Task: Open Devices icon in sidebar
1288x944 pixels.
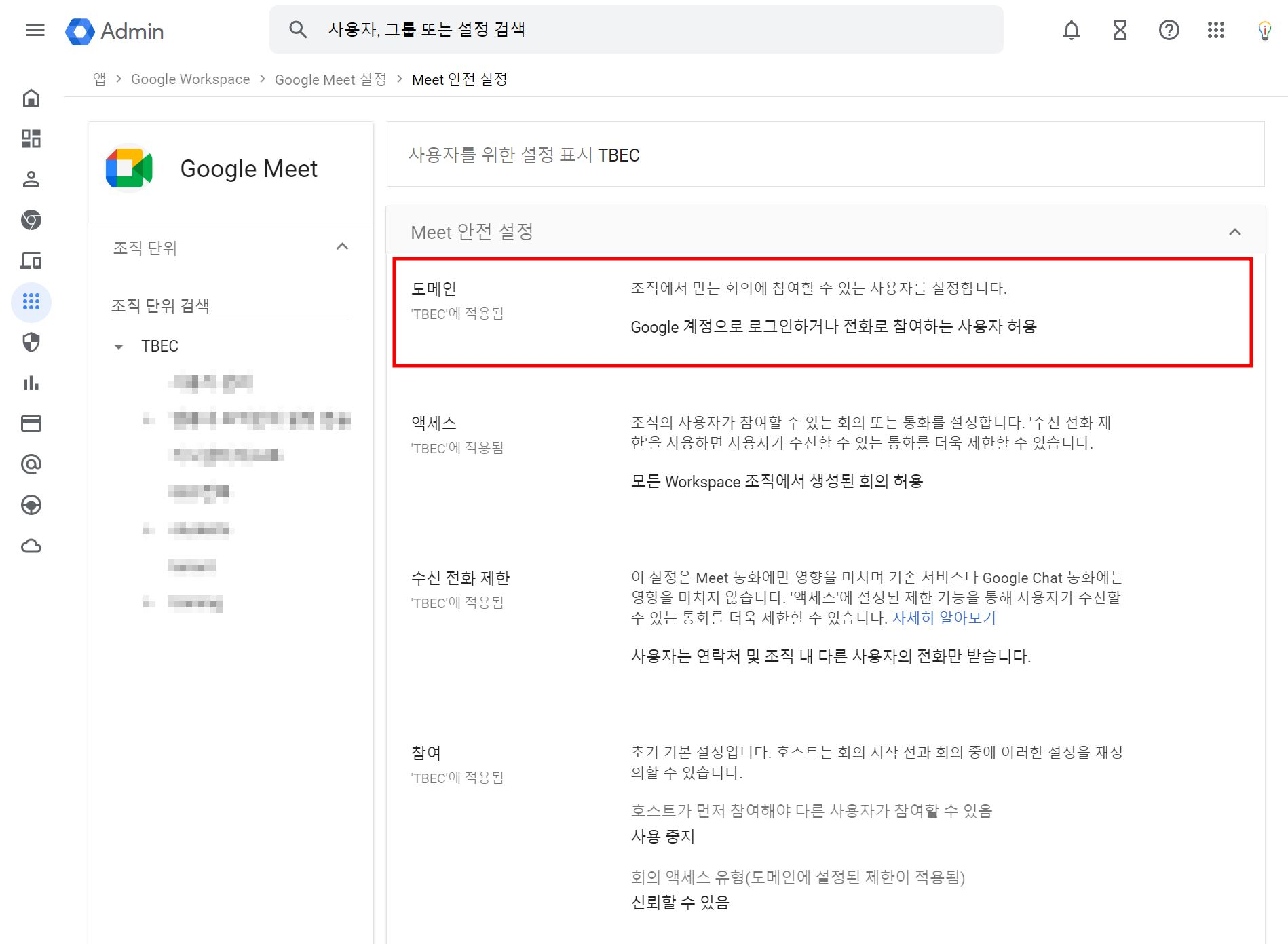Action: click(x=31, y=261)
